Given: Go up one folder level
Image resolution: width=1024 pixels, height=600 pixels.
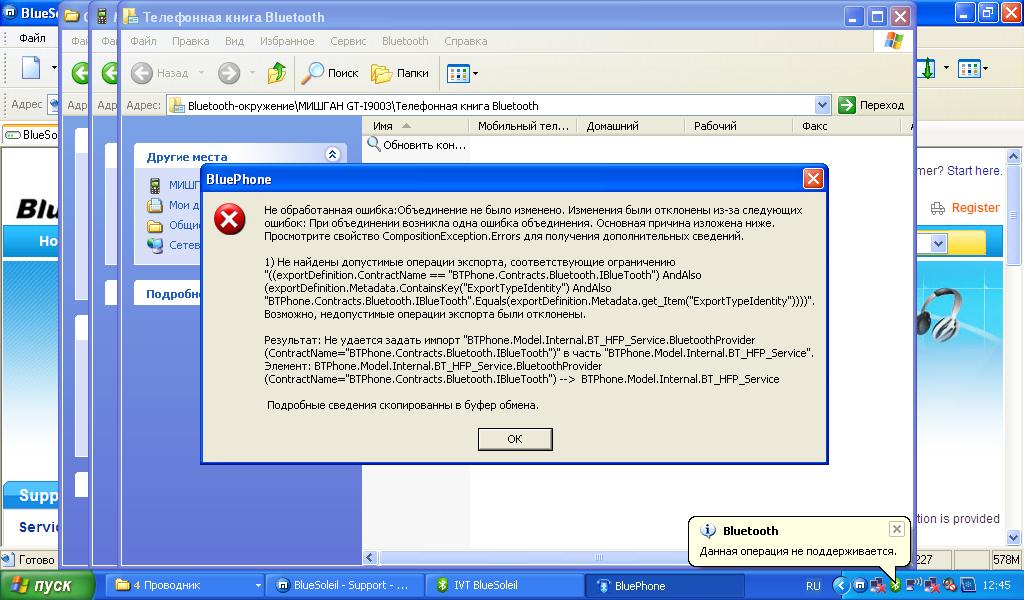Looking at the screenshot, I should click(277, 73).
